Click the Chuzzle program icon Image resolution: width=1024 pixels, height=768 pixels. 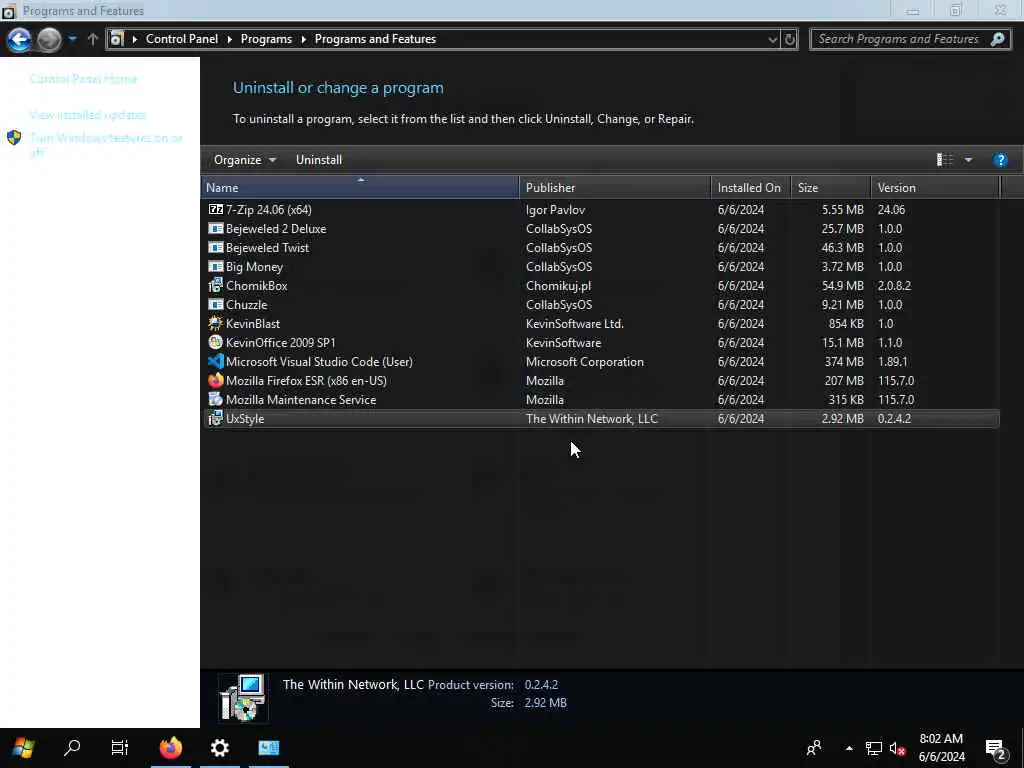click(216, 304)
